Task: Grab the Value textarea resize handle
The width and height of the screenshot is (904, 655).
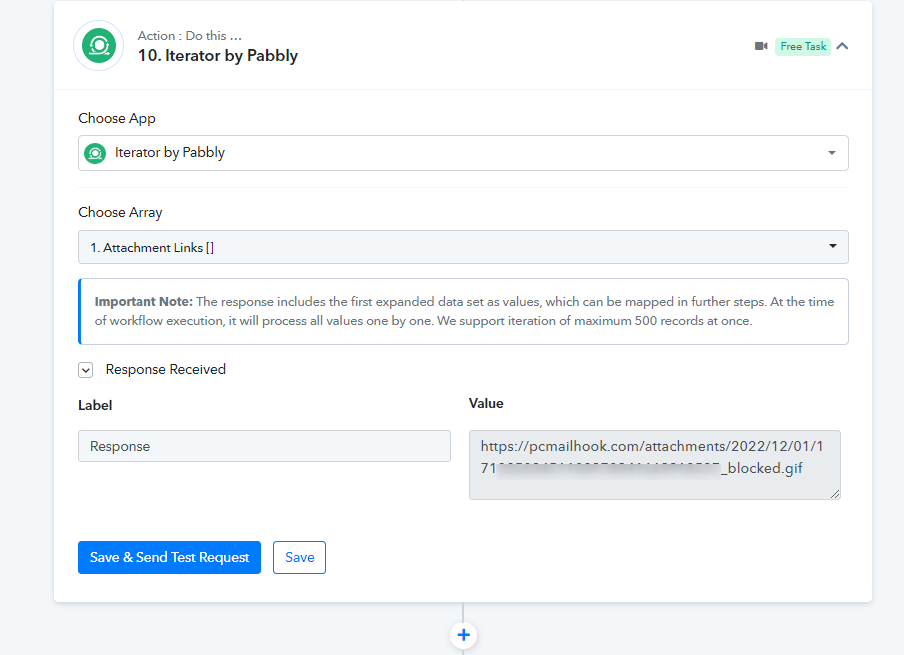Action: tap(835, 494)
